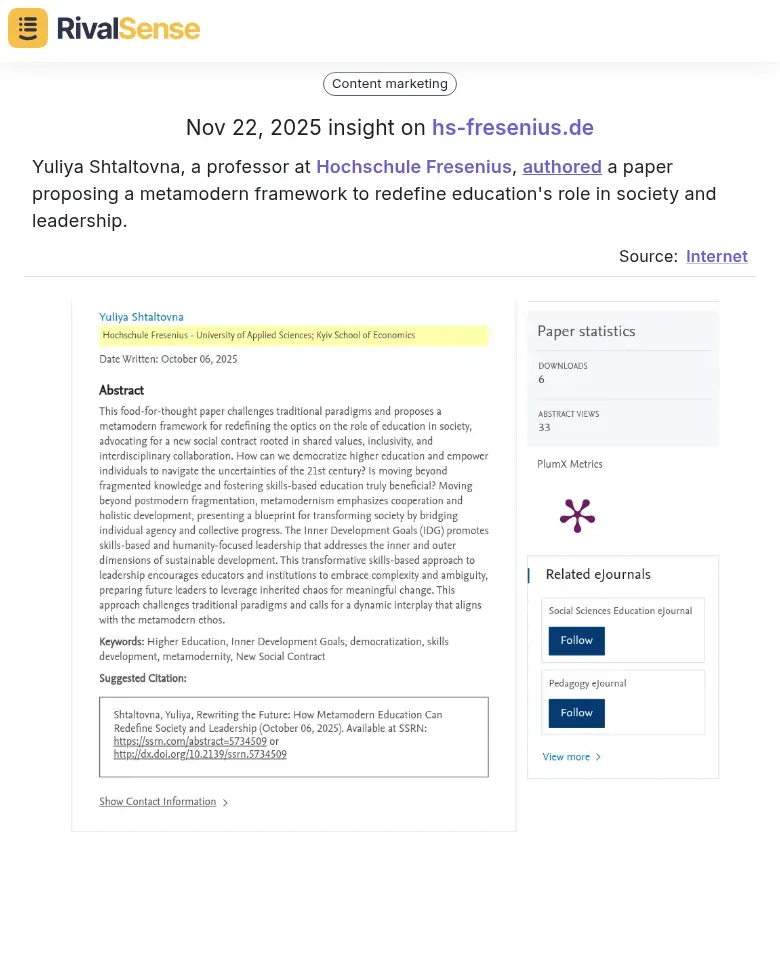Click the Abstract heading in the paper
Image resolution: width=780 pixels, height=960 pixels.
click(121, 391)
